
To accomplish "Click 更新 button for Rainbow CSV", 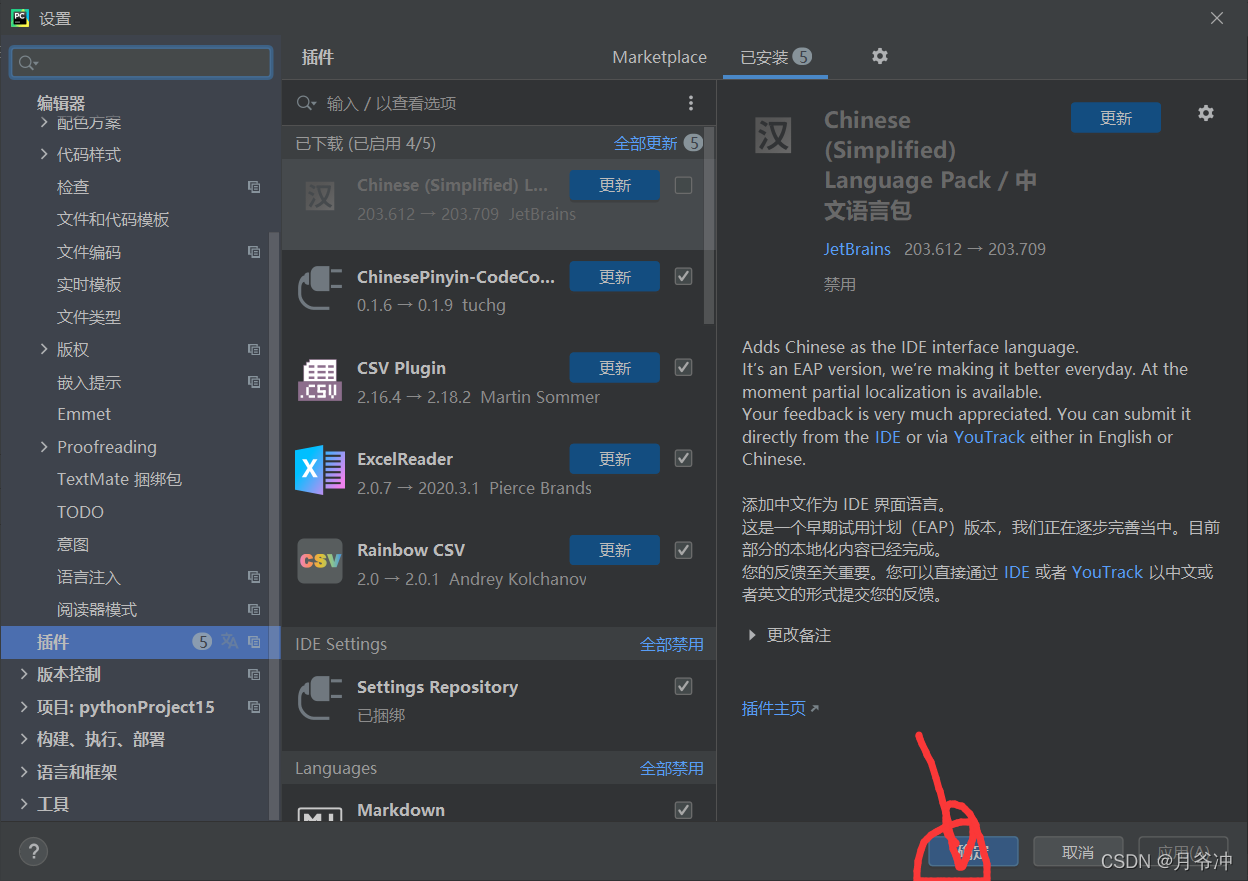I will tap(615, 550).
